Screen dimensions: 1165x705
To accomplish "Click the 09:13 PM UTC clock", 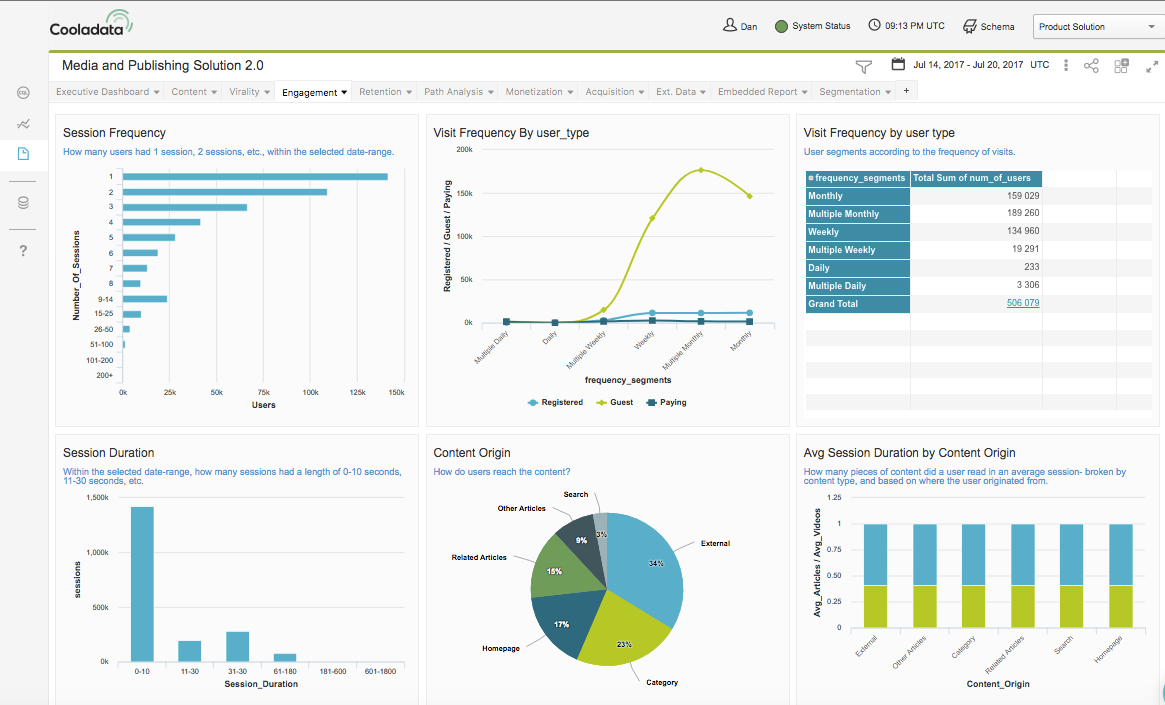I will point(906,26).
